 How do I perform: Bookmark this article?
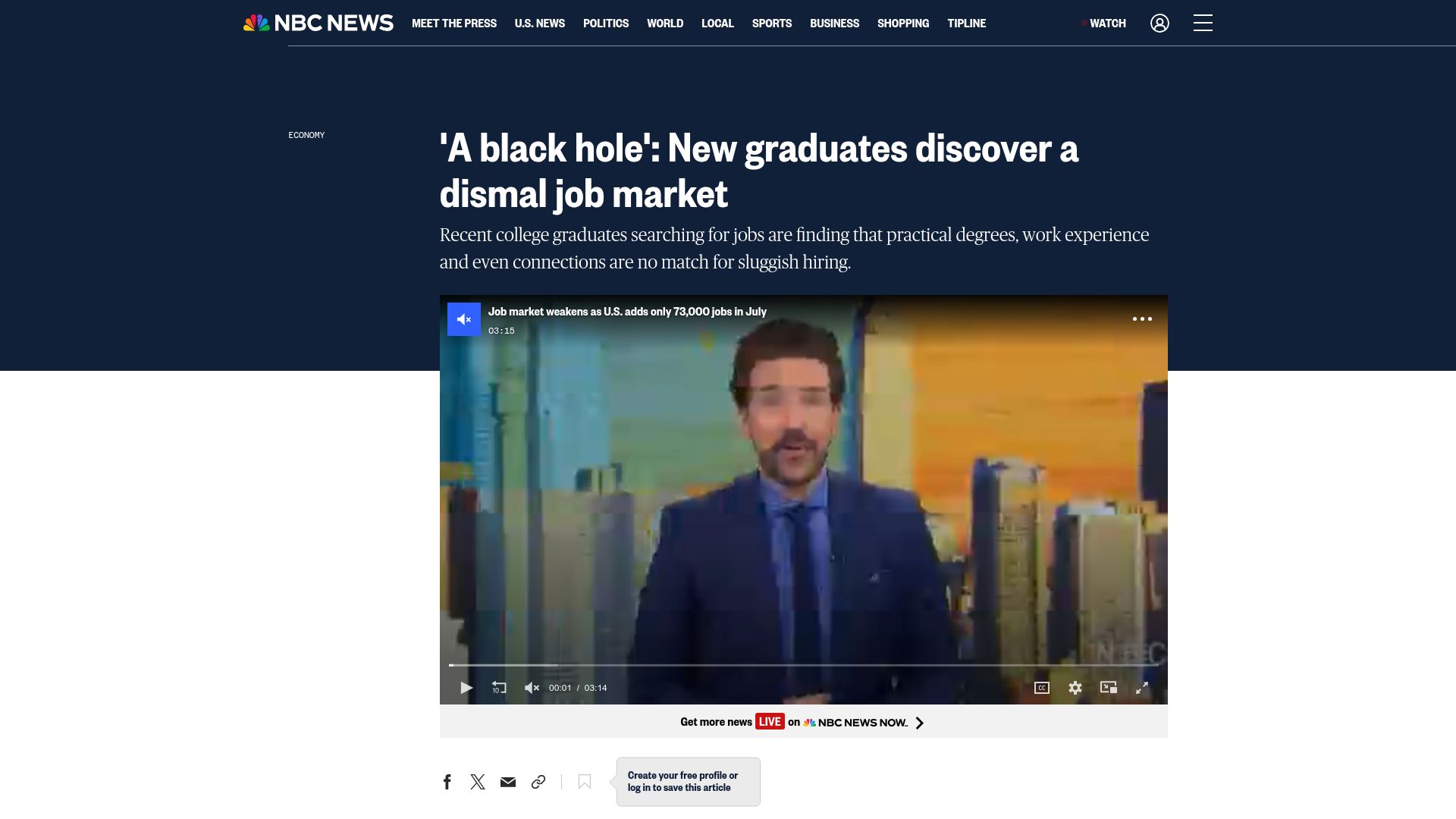pyautogui.click(x=585, y=782)
